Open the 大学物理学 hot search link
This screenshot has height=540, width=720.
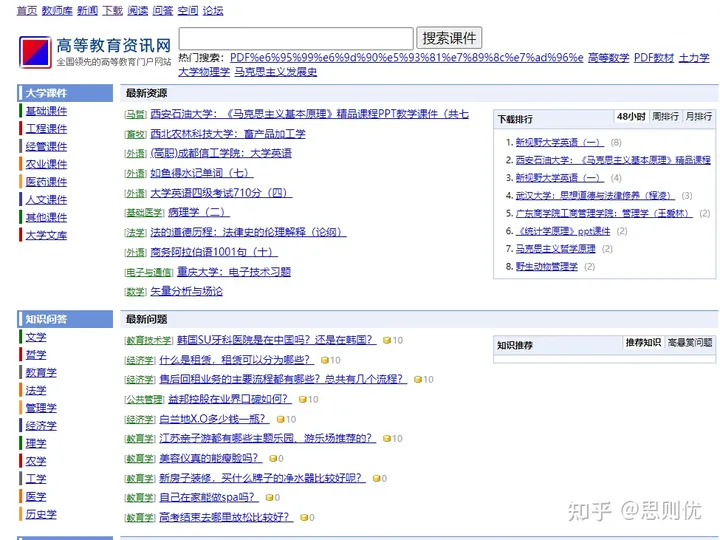pos(204,72)
